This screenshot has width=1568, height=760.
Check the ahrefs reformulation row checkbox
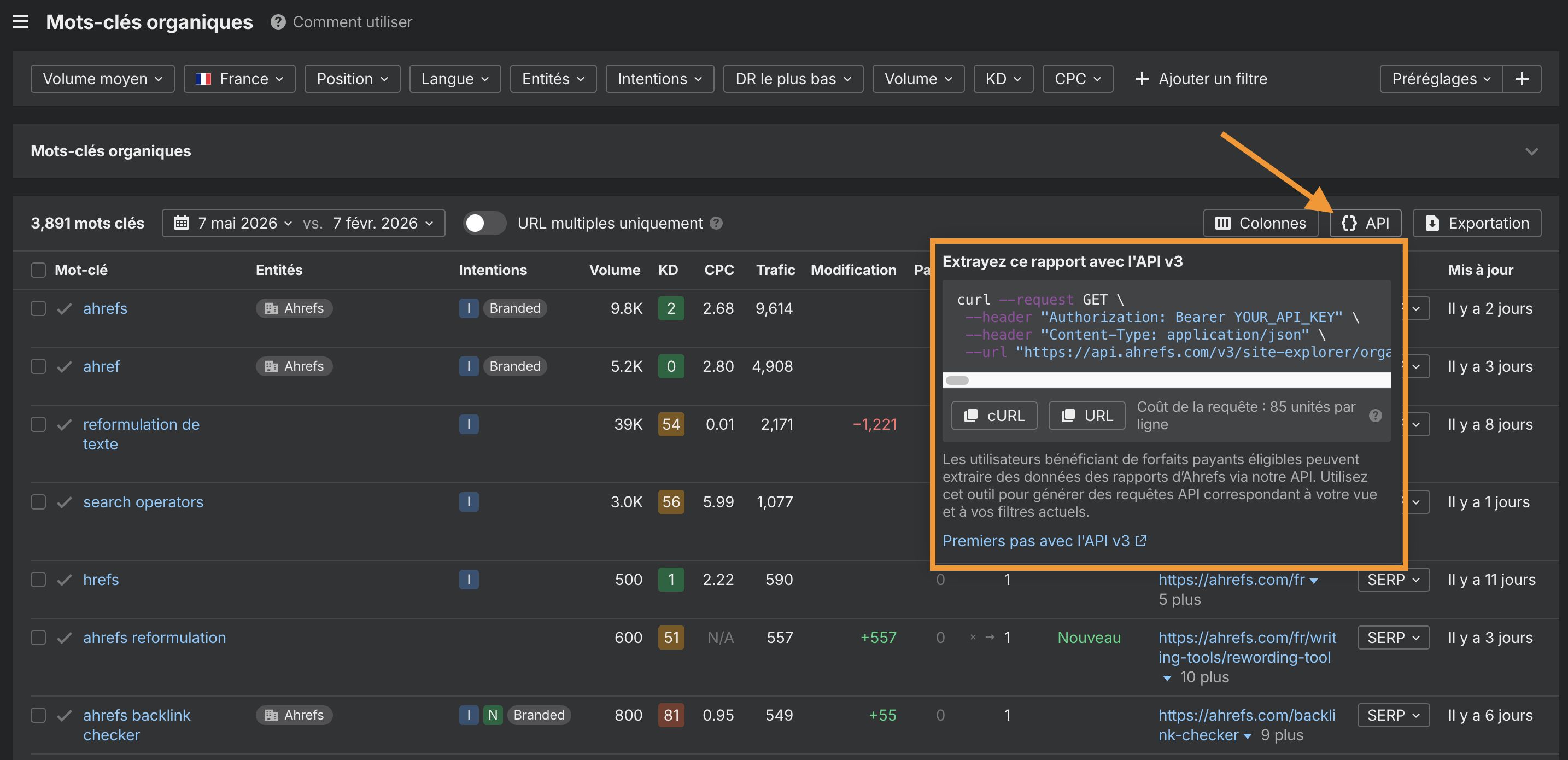[x=38, y=637]
